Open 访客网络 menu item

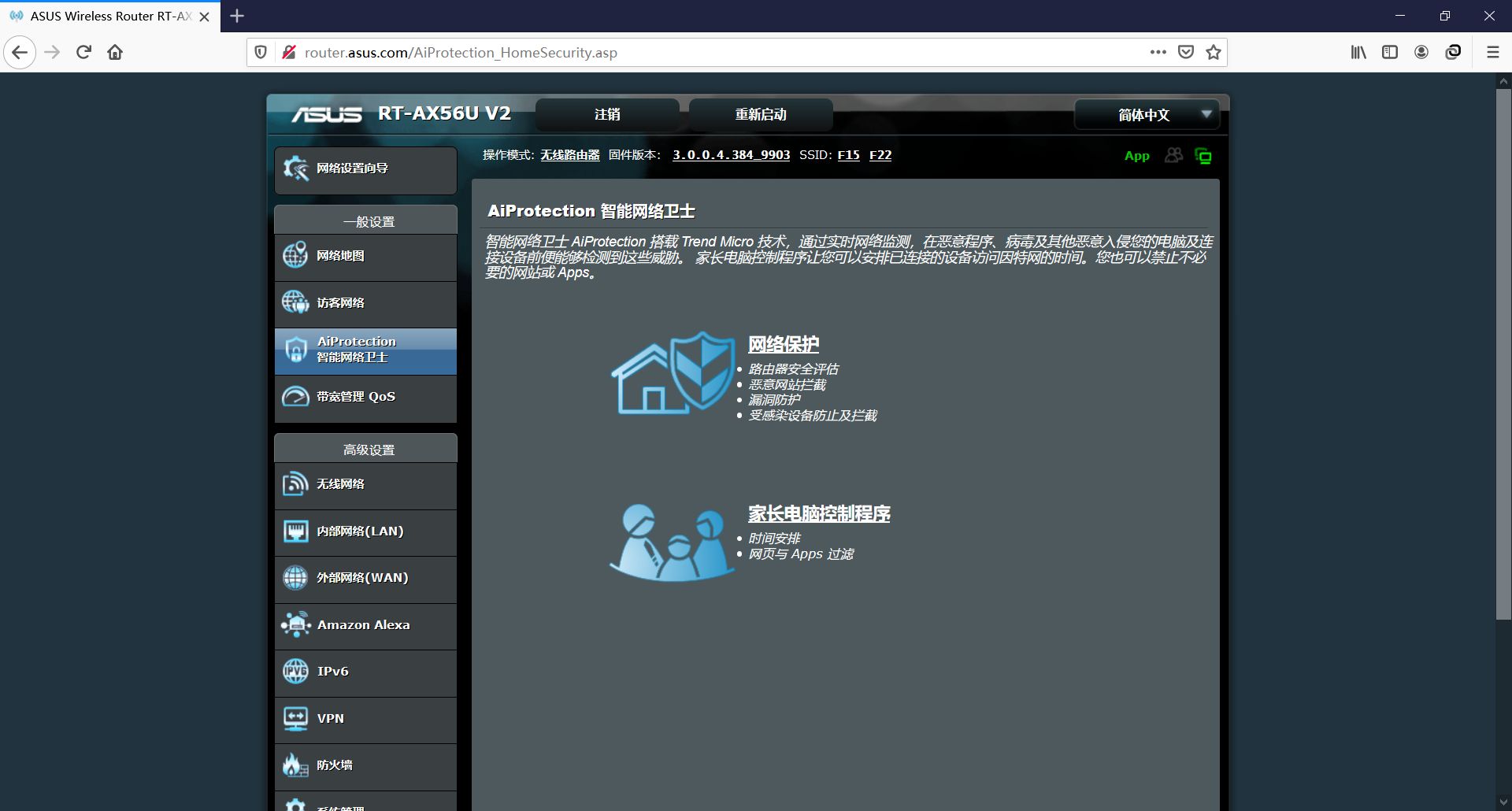pos(365,303)
